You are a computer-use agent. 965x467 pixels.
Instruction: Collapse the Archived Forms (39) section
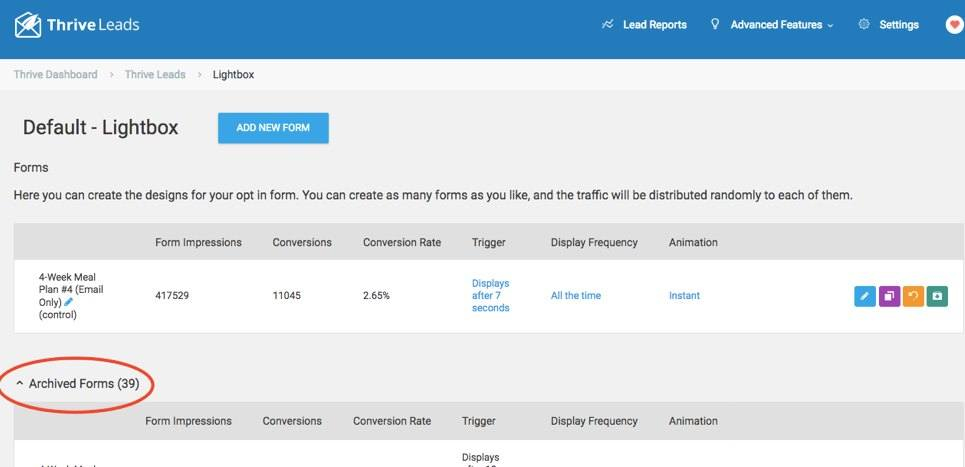[78, 383]
